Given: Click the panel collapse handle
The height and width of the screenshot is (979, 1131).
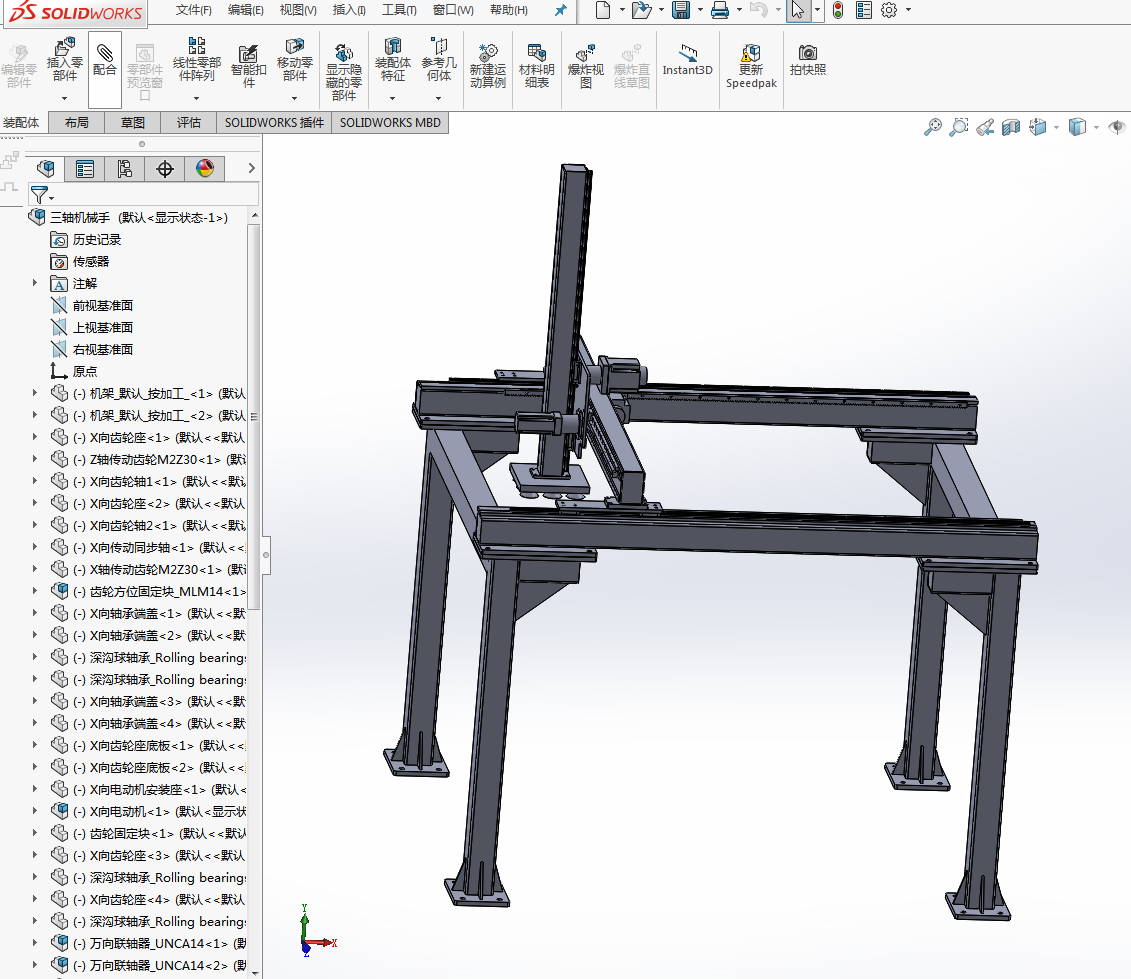Looking at the screenshot, I should click(266, 555).
